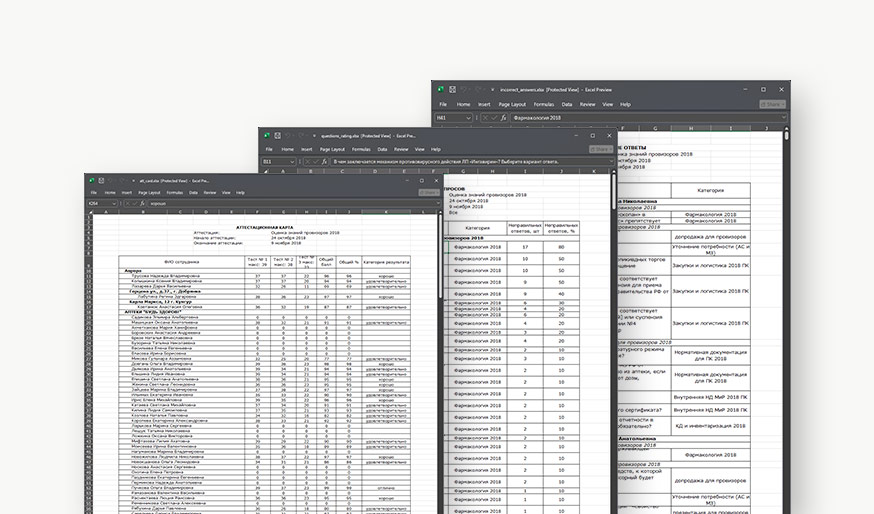The image size is (874, 514).
Task: Click the Insert Function icon in incorrect_answers window
Action: point(505,117)
